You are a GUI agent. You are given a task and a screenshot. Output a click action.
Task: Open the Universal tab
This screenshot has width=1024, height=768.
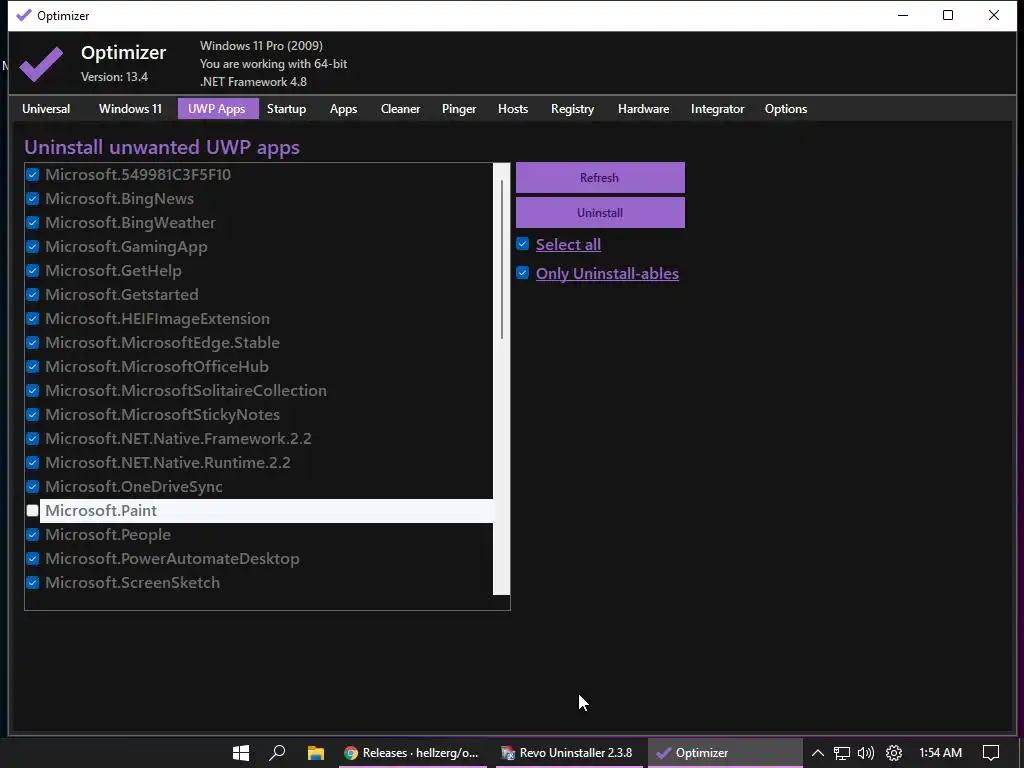tap(46, 109)
